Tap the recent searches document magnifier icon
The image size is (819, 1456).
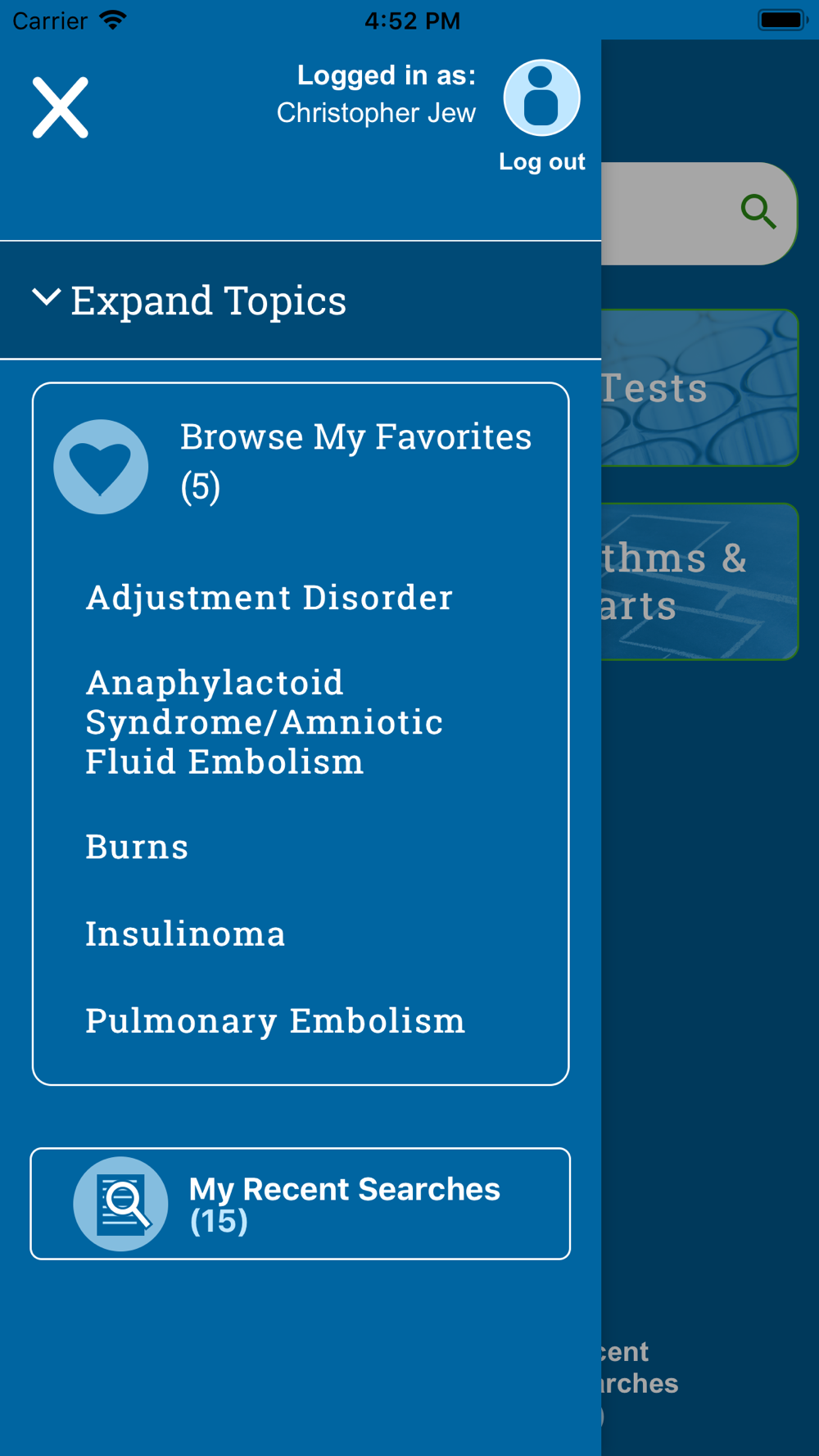[x=121, y=1204]
